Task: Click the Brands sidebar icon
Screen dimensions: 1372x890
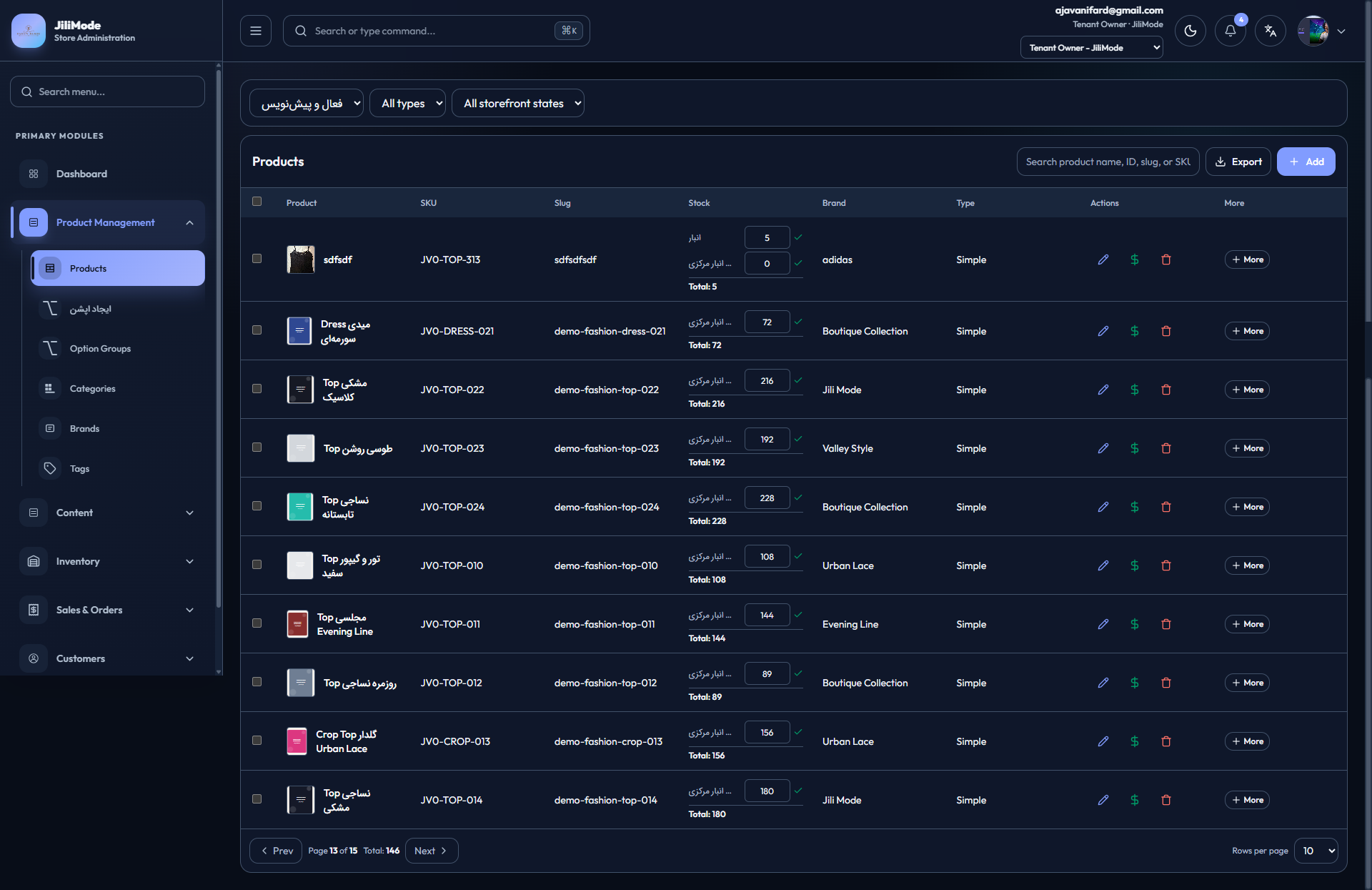Action: pyautogui.click(x=50, y=428)
